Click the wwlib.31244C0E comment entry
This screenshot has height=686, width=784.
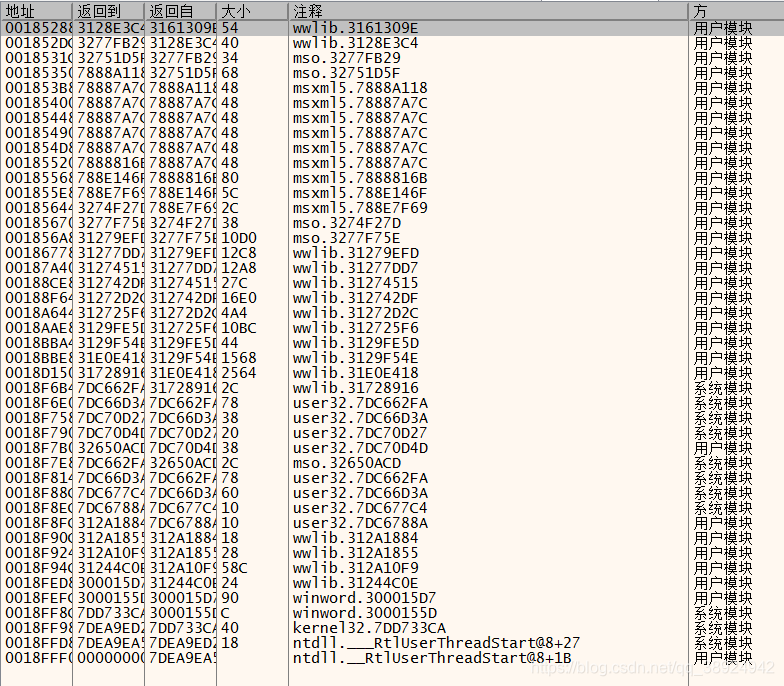[x=355, y=583]
